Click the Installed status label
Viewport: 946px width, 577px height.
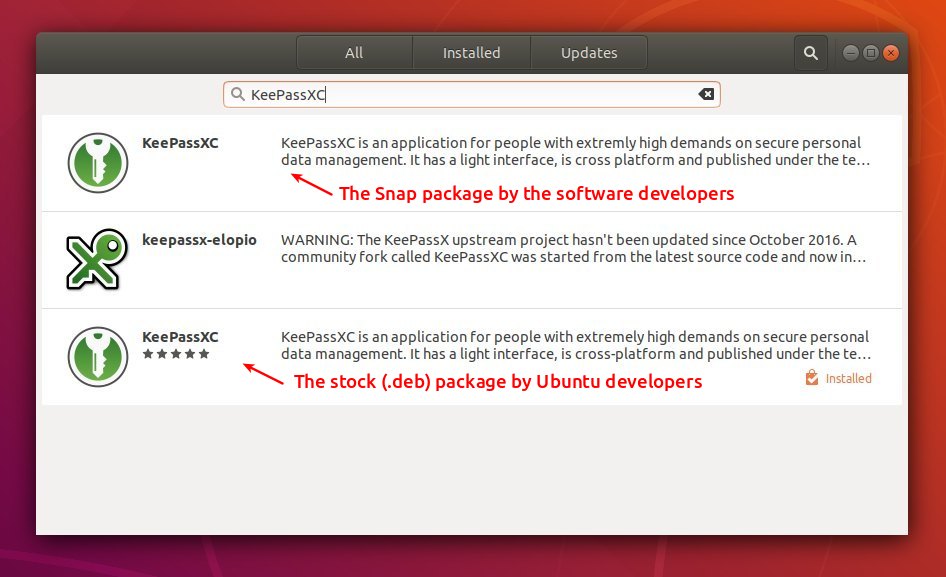(848, 378)
